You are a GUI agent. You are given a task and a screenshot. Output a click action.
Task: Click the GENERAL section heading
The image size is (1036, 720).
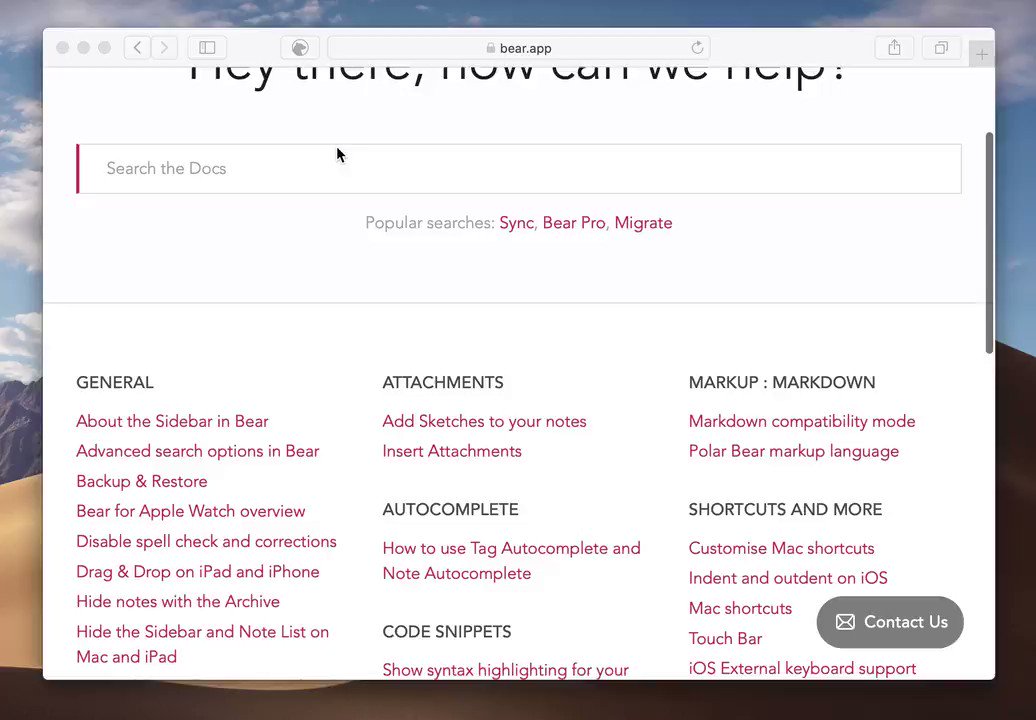(x=115, y=382)
